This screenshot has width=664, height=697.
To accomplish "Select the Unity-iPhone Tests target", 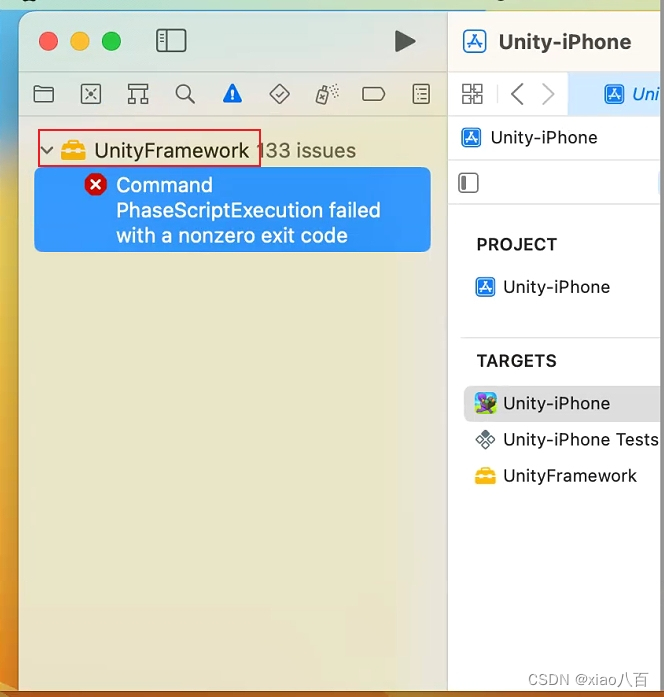I will click(567, 440).
